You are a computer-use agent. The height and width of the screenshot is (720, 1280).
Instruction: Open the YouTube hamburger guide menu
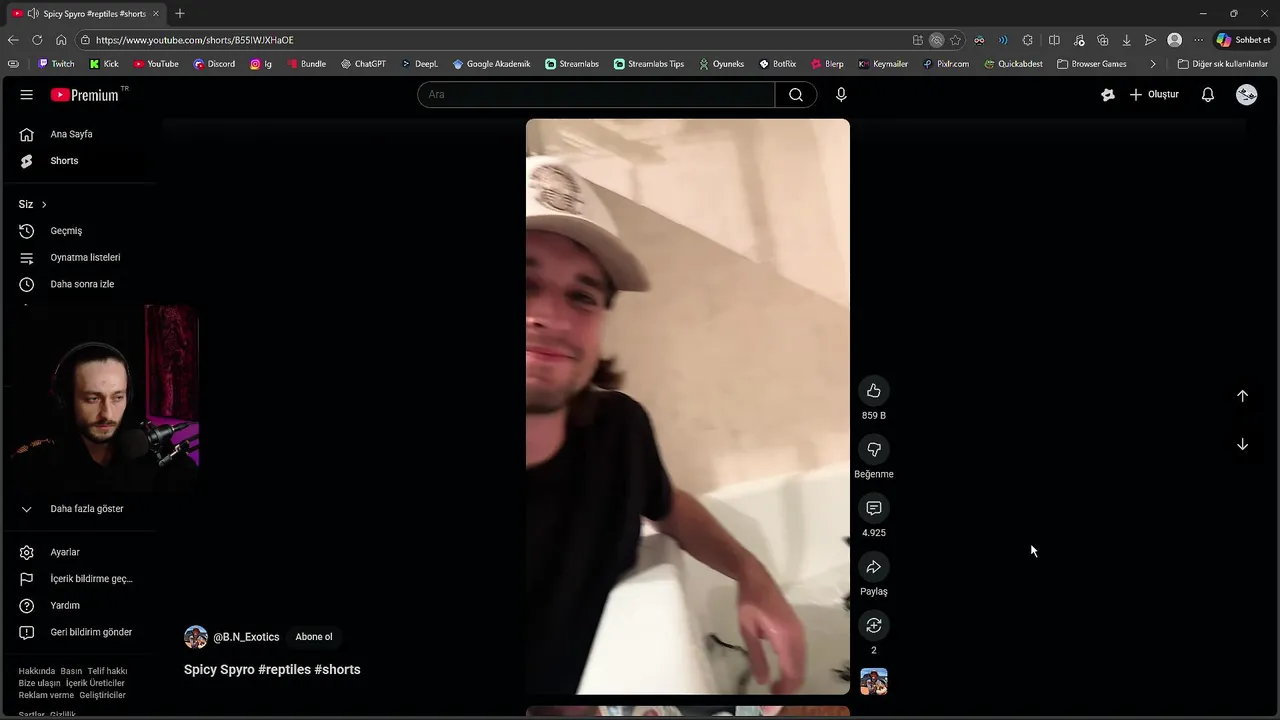pos(27,94)
